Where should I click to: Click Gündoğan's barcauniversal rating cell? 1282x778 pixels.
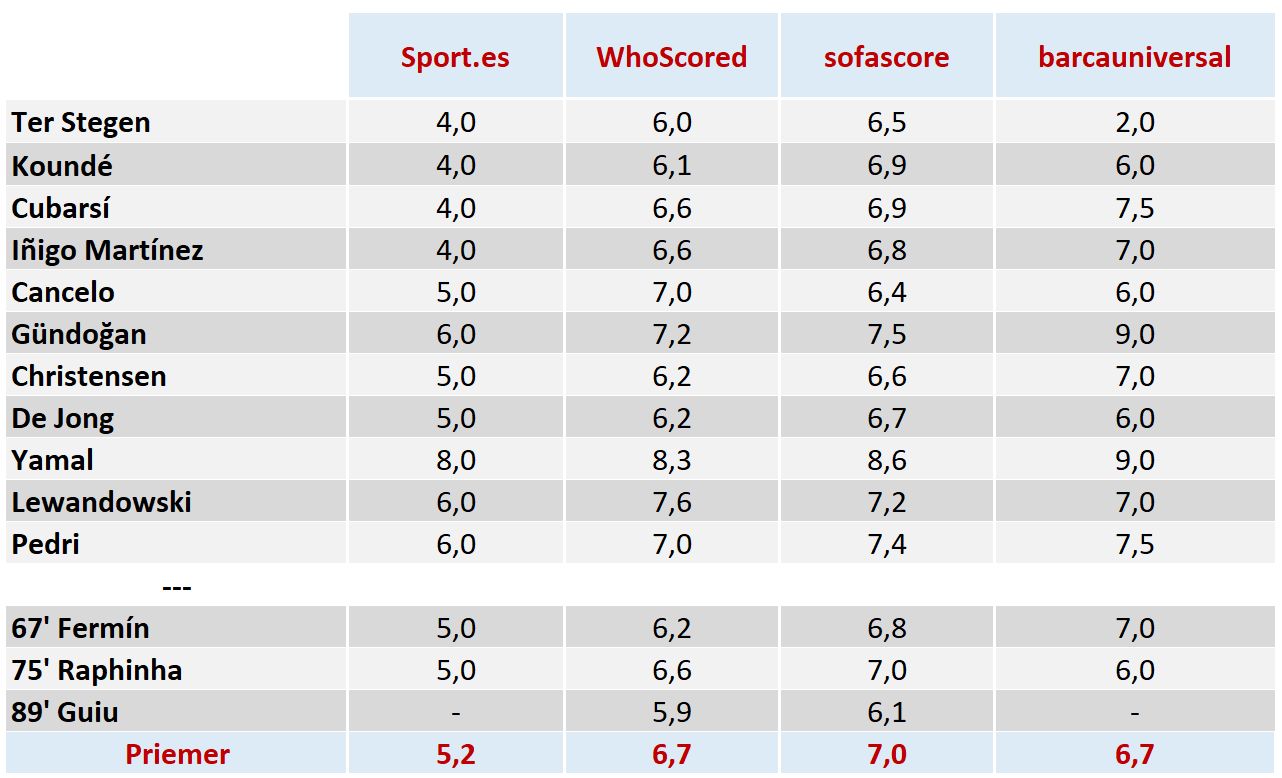pyautogui.click(x=1134, y=334)
